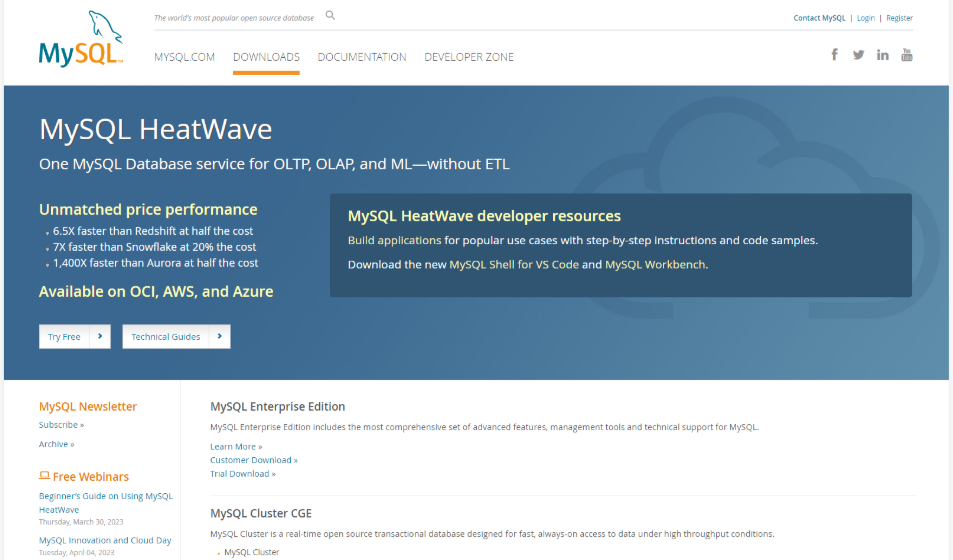The image size is (953, 560).
Task: Open MySQL YouTube channel icon
Action: (906, 55)
